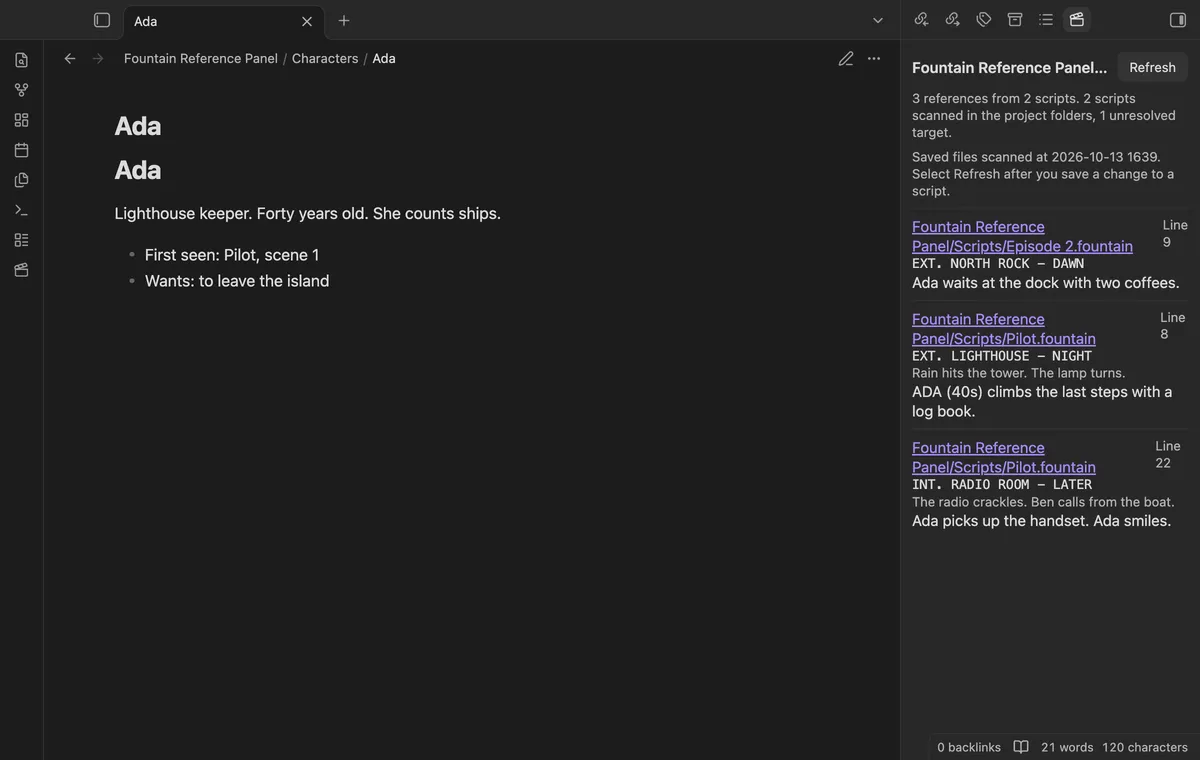Image resolution: width=1200 pixels, height=760 pixels.
Task: Toggle the right sidebar panel icon
Action: [x=1178, y=20]
